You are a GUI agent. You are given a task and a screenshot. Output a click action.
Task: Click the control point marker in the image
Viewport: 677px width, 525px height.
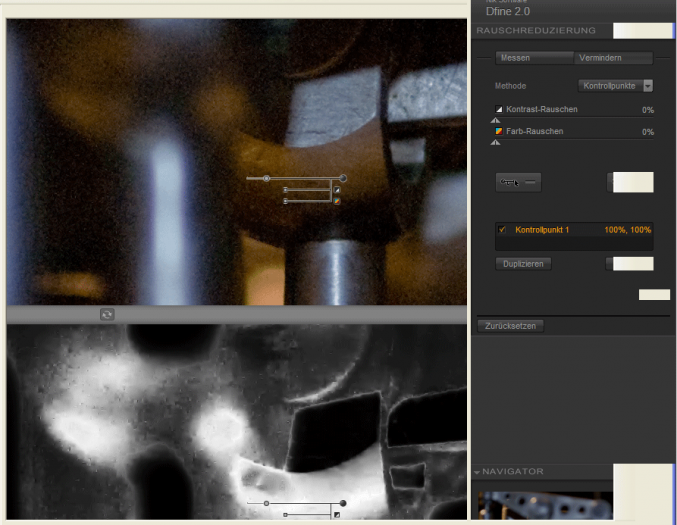[x=343, y=179]
